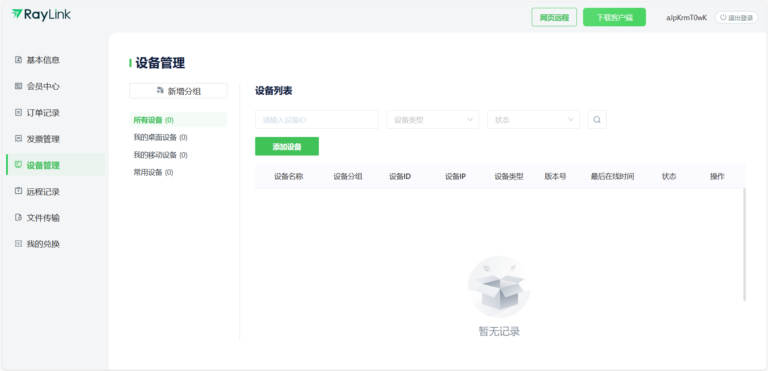Click the 设备ID column header

(x=400, y=176)
